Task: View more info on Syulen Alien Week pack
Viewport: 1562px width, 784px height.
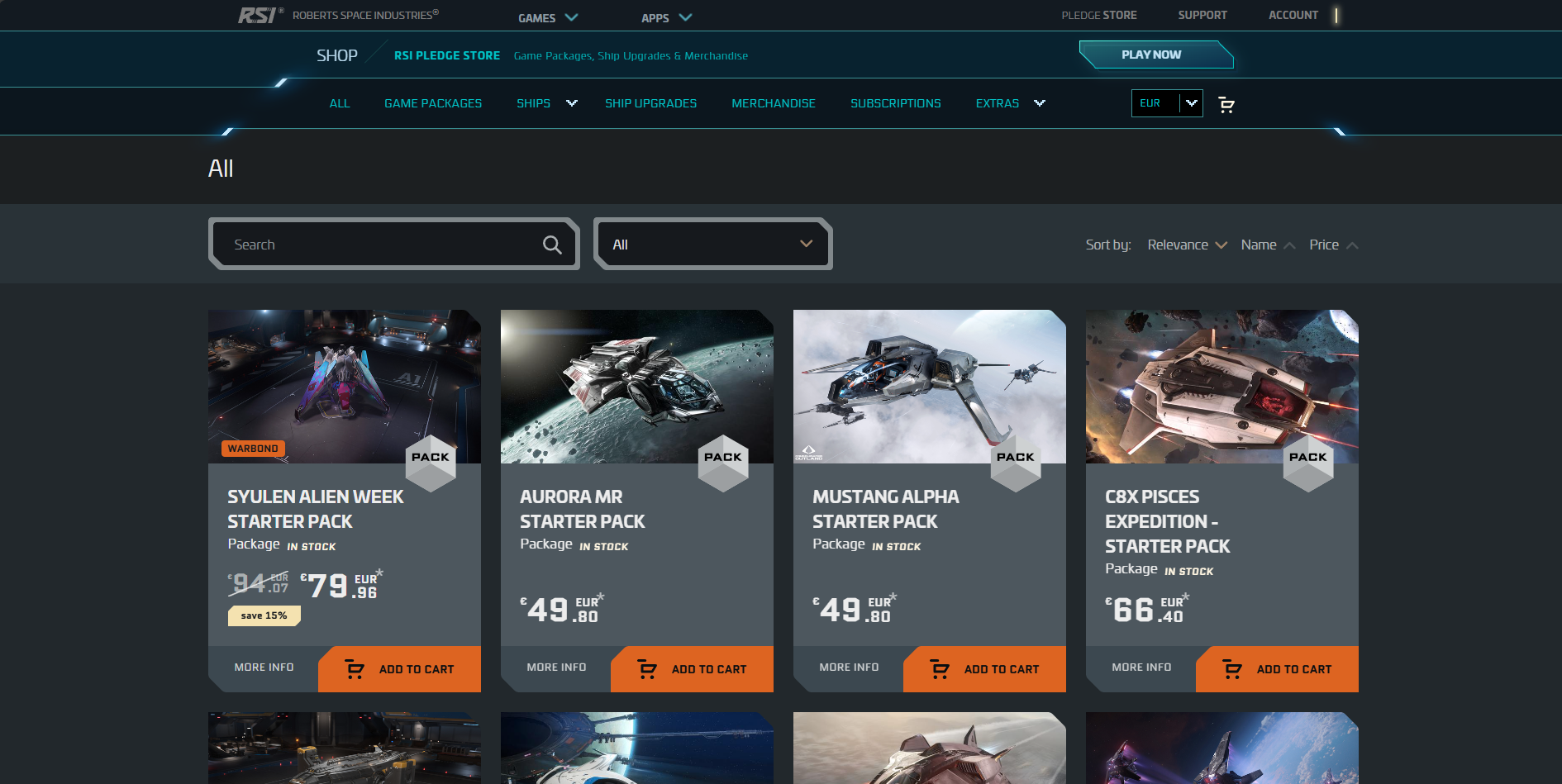Action: (x=264, y=668)
